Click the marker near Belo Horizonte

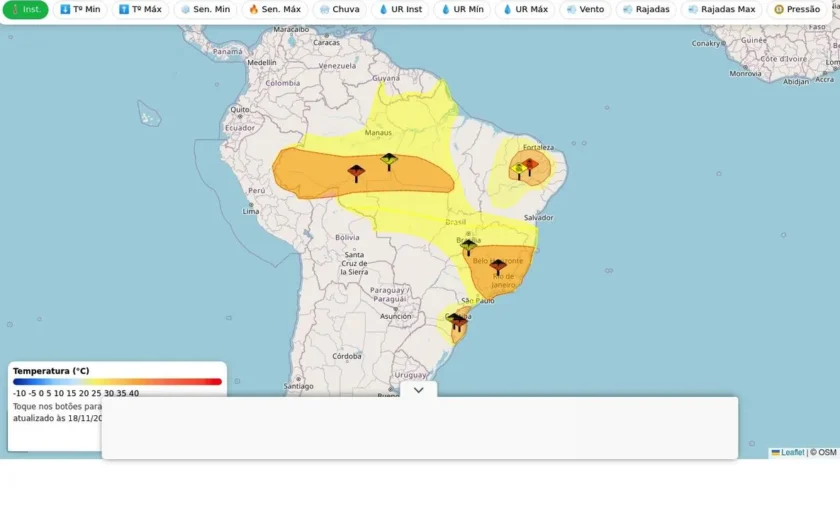coord(498,267)
